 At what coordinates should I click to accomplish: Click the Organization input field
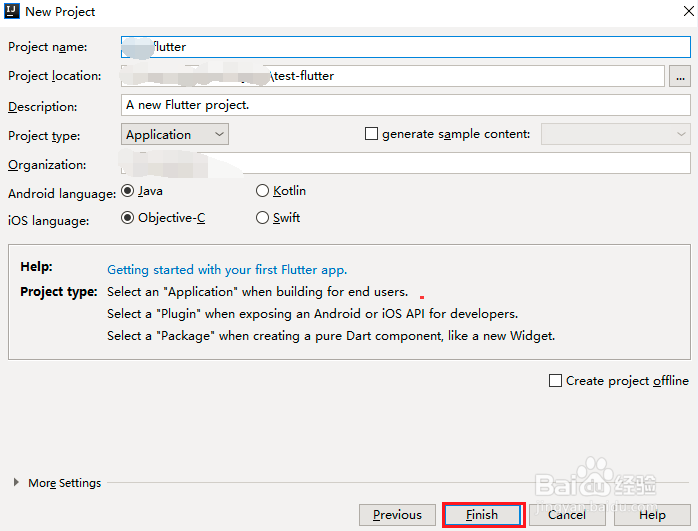(x=406, y=163)
